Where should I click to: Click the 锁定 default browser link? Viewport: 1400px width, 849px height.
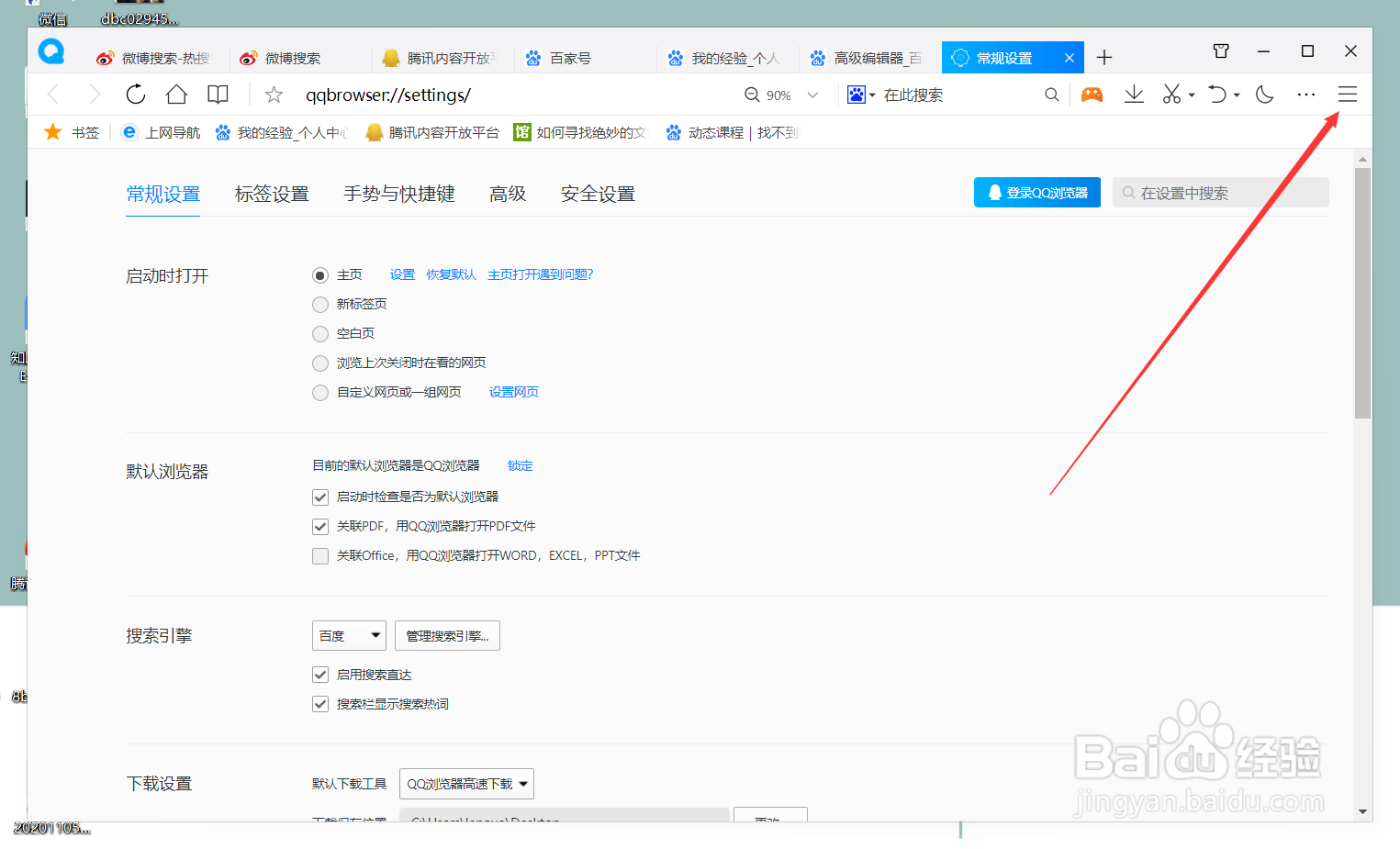(521, 465)
